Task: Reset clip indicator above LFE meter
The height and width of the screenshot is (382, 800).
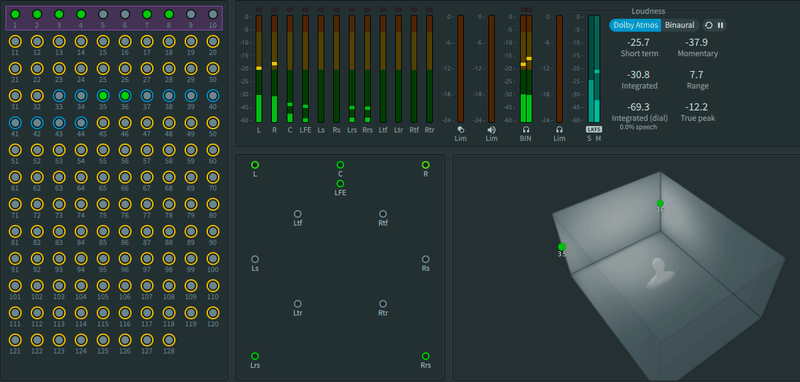Action: tap(305, 10)
